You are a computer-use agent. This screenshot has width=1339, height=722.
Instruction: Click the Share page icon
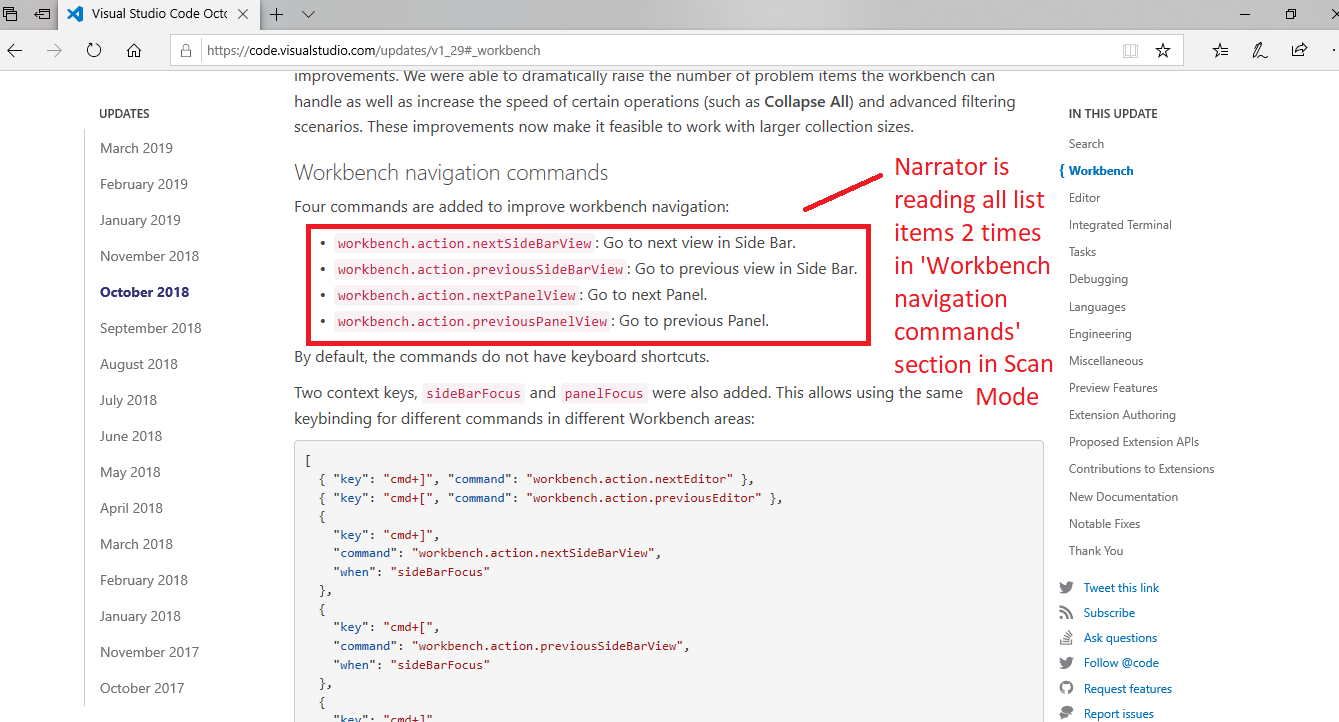1299,50
